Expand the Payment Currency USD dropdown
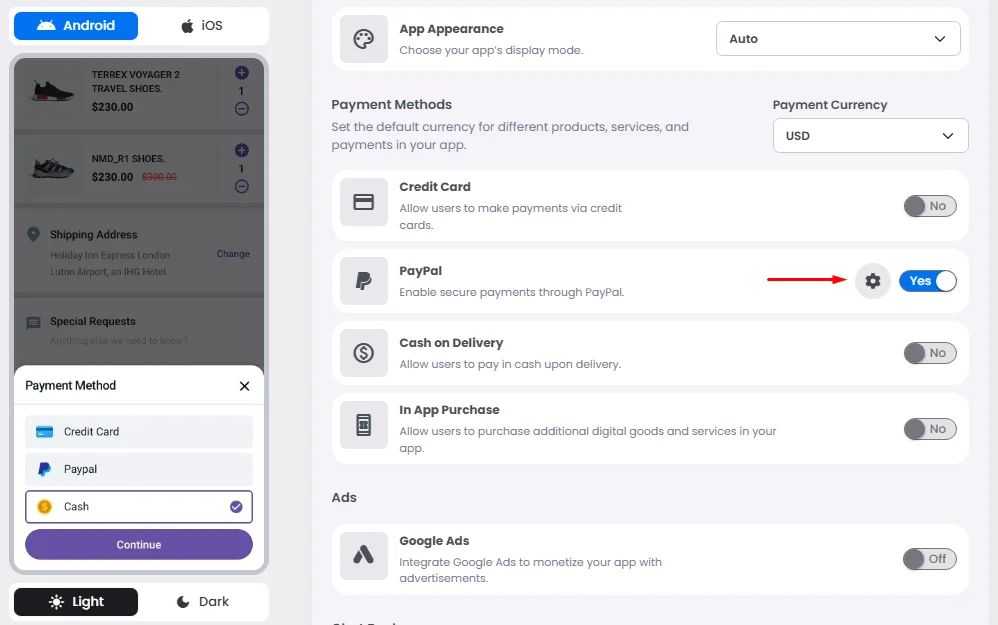The height and width of the screenshot is (625, 998). (870, 136)
